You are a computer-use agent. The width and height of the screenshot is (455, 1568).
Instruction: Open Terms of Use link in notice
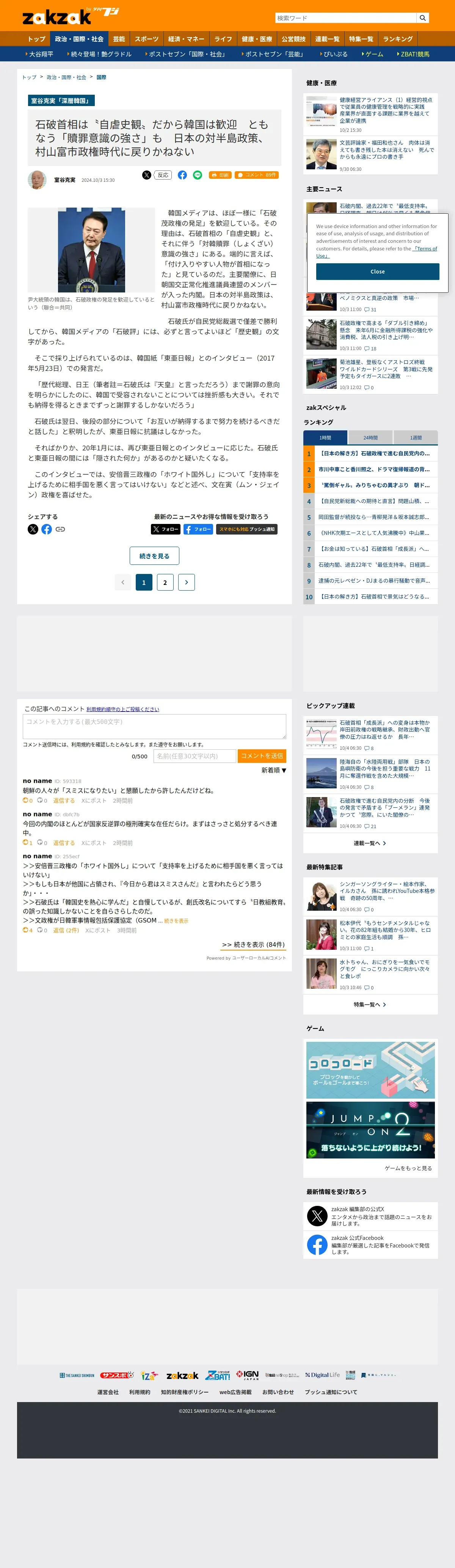tap(377, 252)
